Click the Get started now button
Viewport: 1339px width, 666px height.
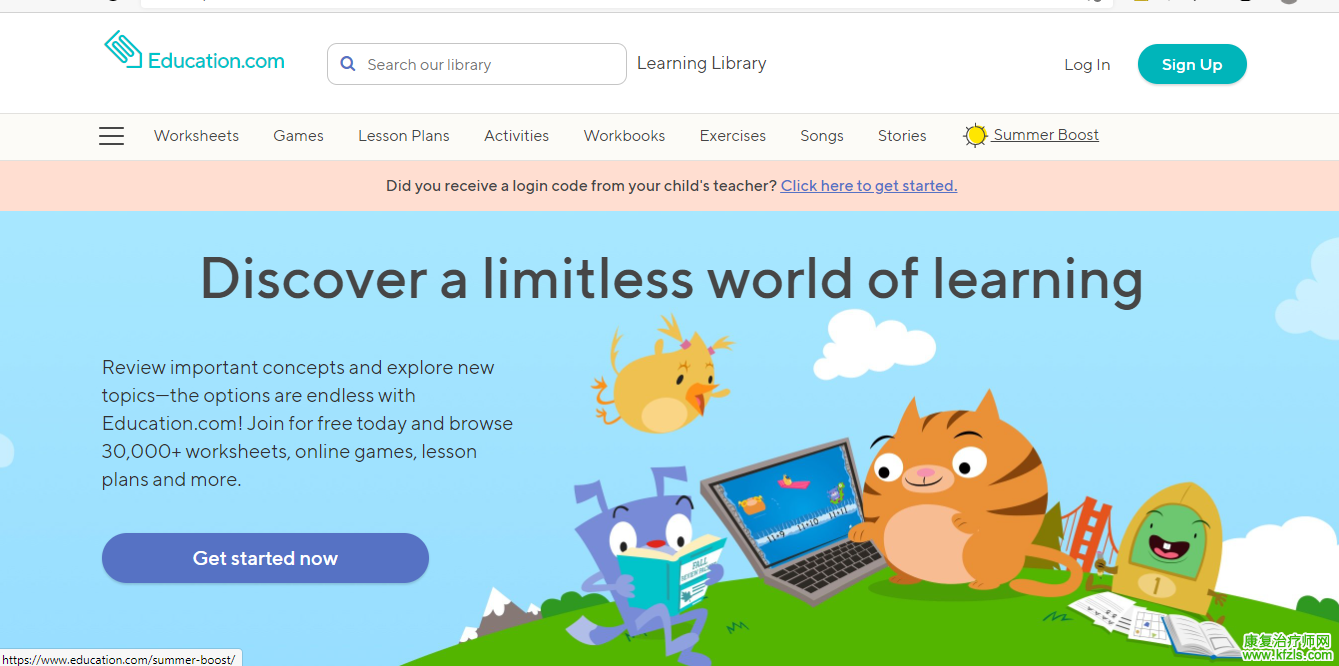coord(265,558)
